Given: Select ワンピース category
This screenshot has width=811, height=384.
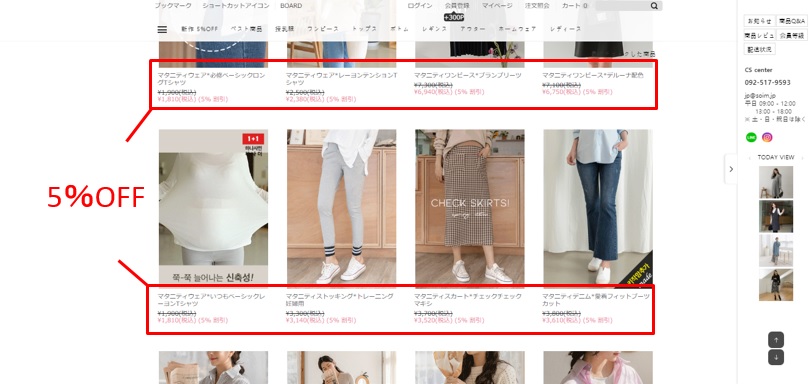Looking at the screenshot, I should pyautogui.click(x=323, y=29).
